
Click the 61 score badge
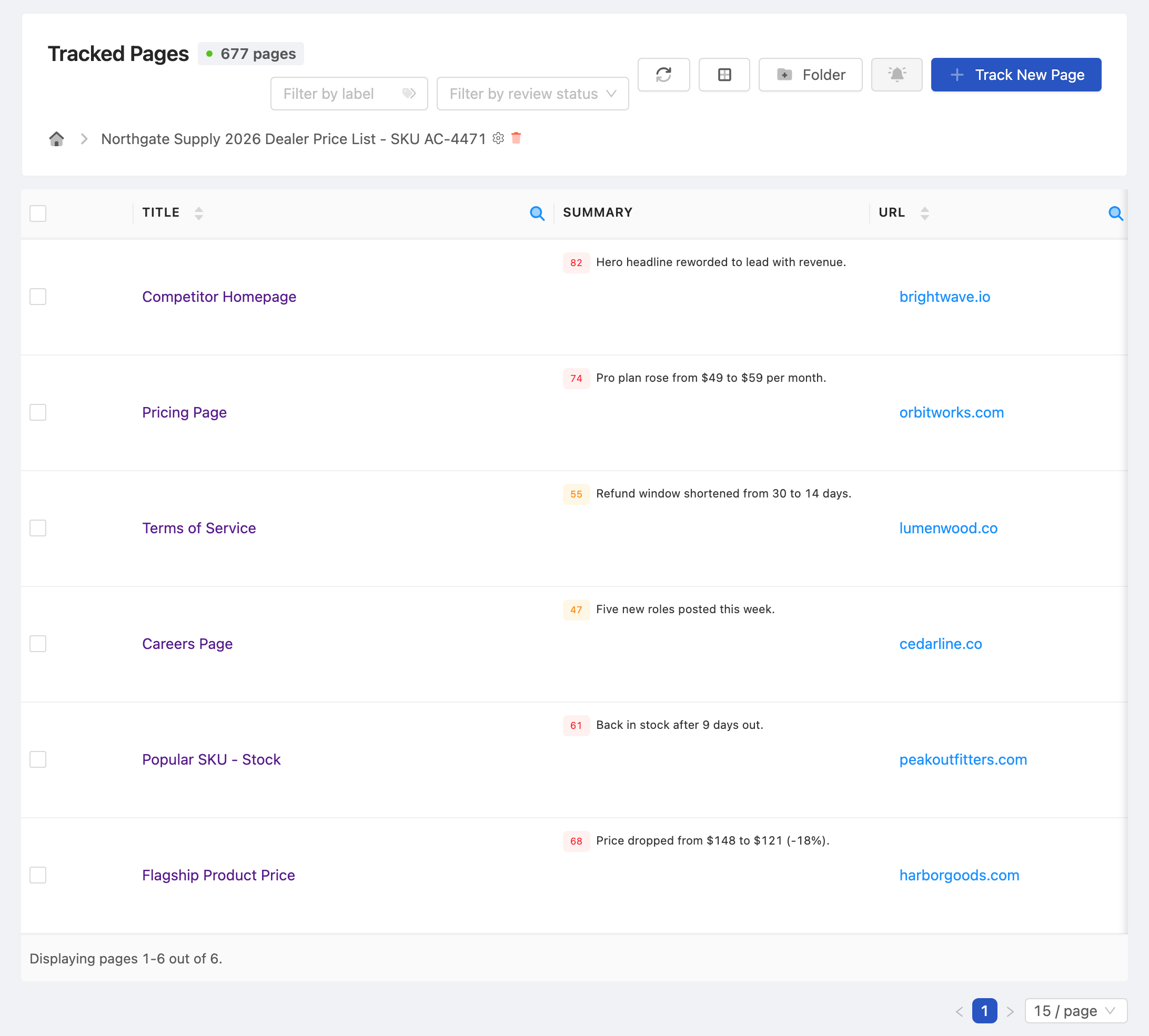(x=576, y=725)
